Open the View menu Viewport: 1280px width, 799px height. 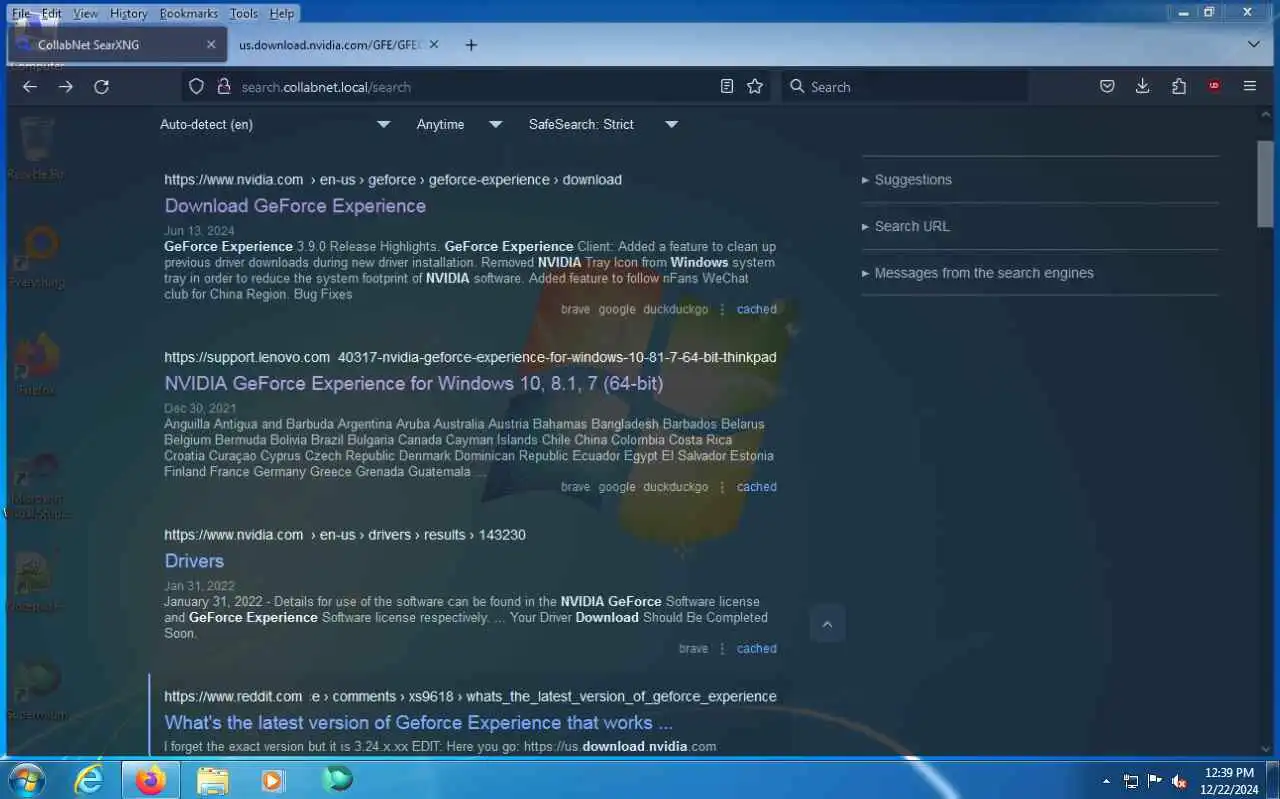(x=86, y=13)
